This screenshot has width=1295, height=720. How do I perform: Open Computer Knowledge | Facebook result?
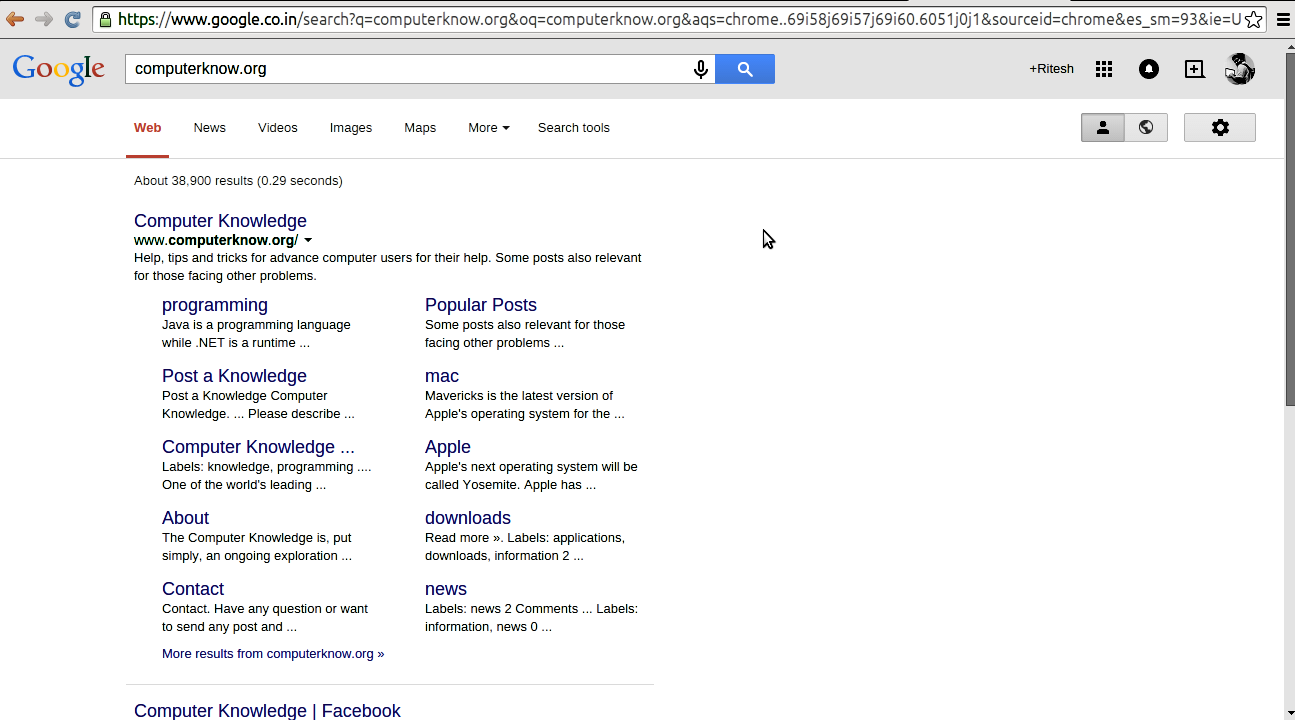click(x=267, y=710)
